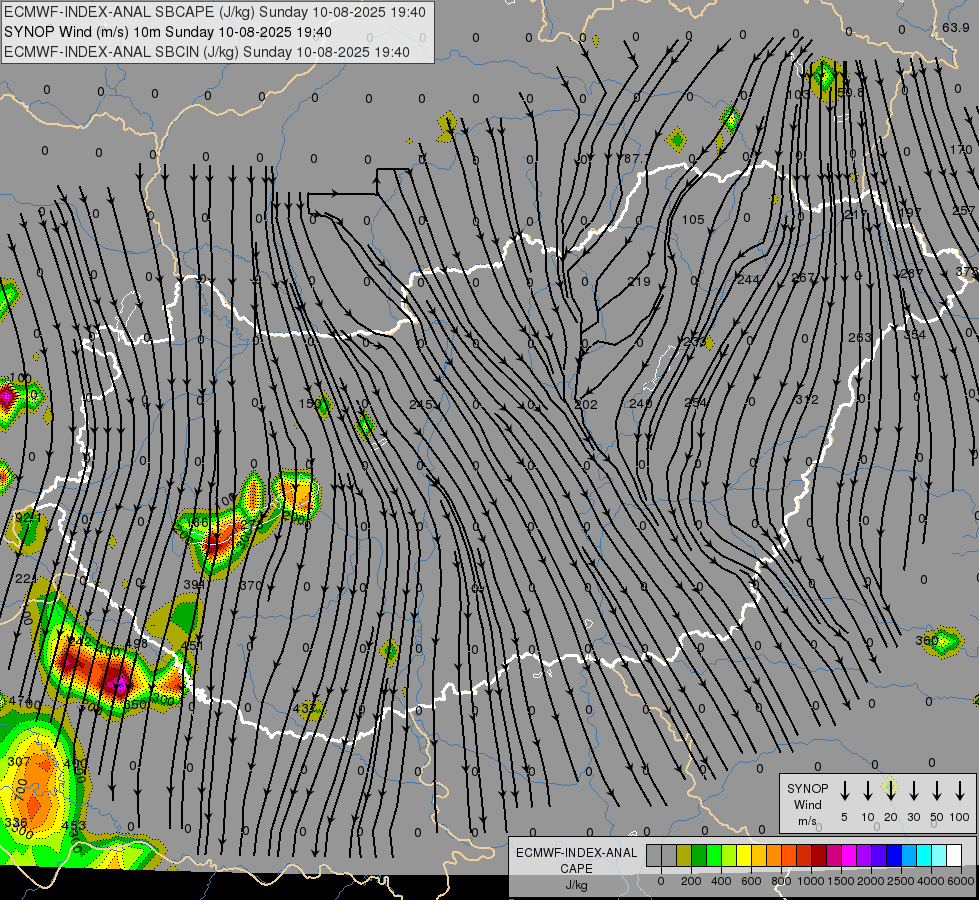This screenshot has width=979, height=900.
Task: Click the 2500 tick label on CAPE scale
Action: click(901, 881)
